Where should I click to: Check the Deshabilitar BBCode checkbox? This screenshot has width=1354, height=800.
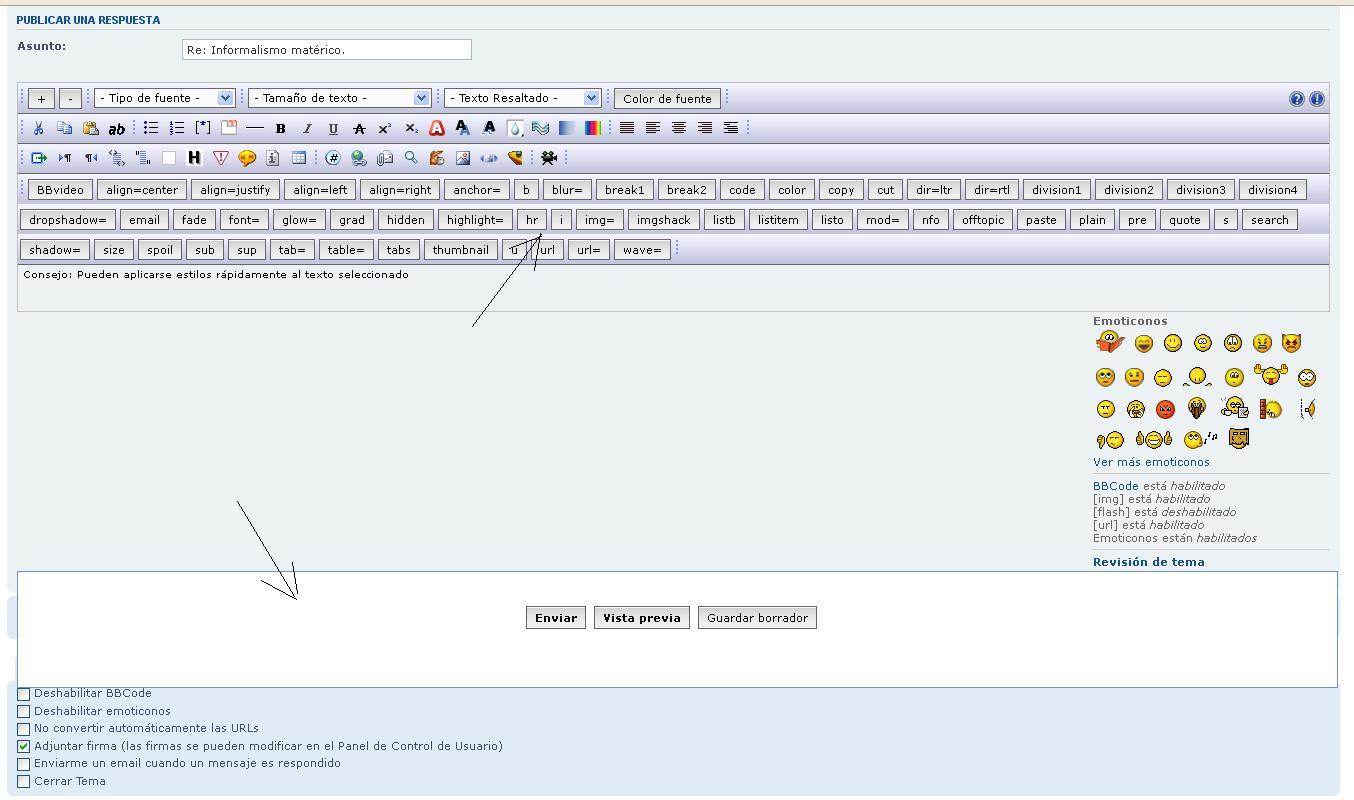pos(24,694)
